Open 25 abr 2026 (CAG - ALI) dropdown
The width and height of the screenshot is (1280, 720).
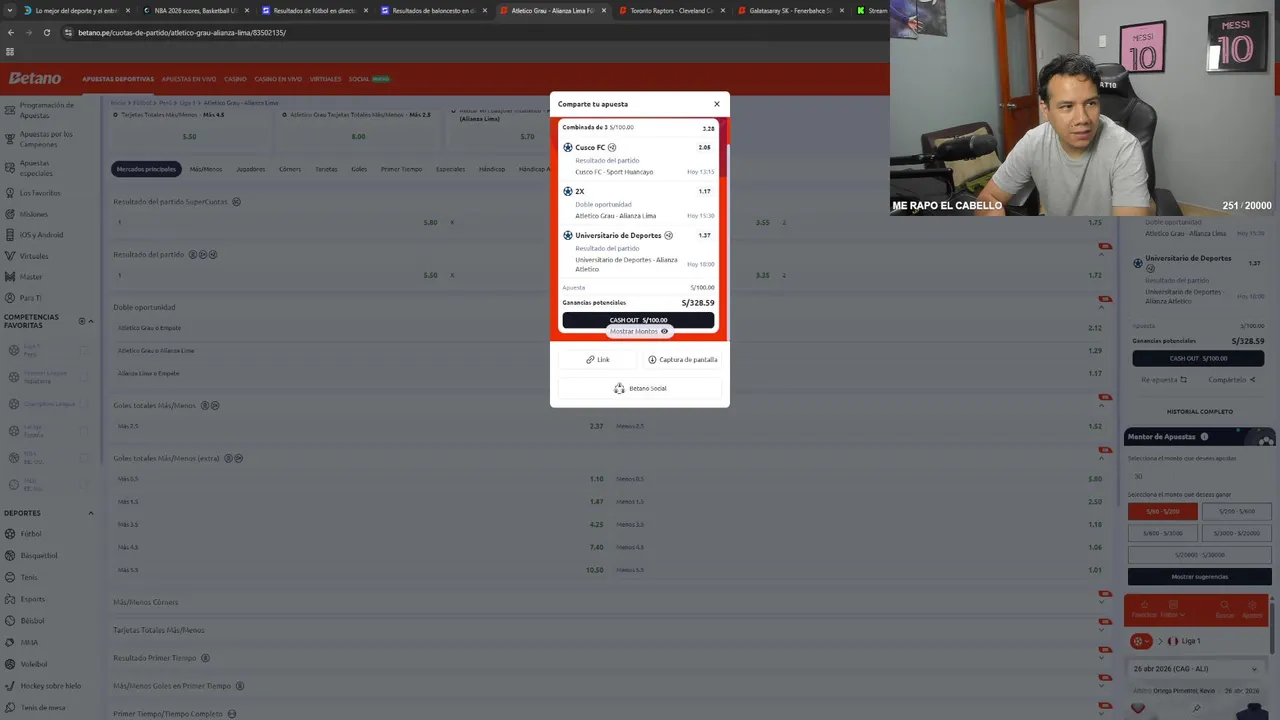coord(1196,669)
